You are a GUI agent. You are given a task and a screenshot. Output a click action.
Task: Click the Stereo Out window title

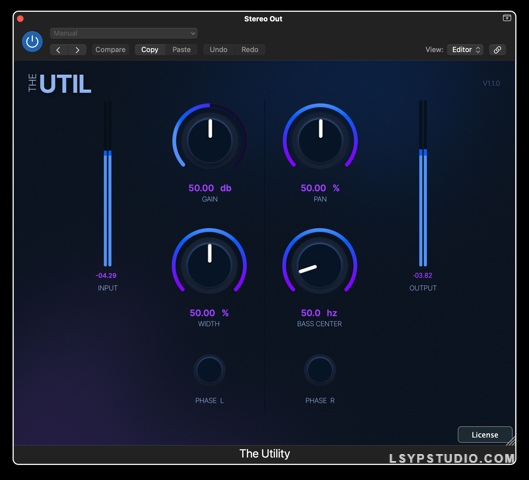(x=263, y=19)
